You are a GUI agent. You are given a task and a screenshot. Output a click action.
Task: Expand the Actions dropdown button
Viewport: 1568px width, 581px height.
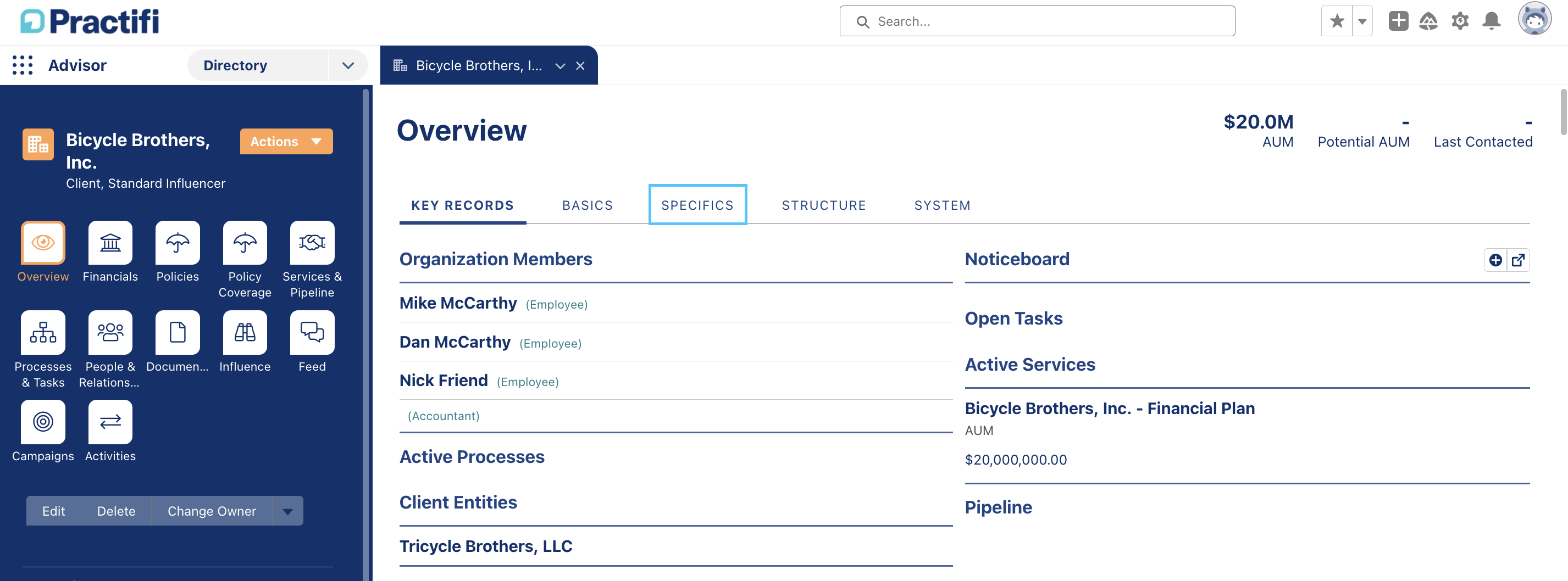(286, 141)
